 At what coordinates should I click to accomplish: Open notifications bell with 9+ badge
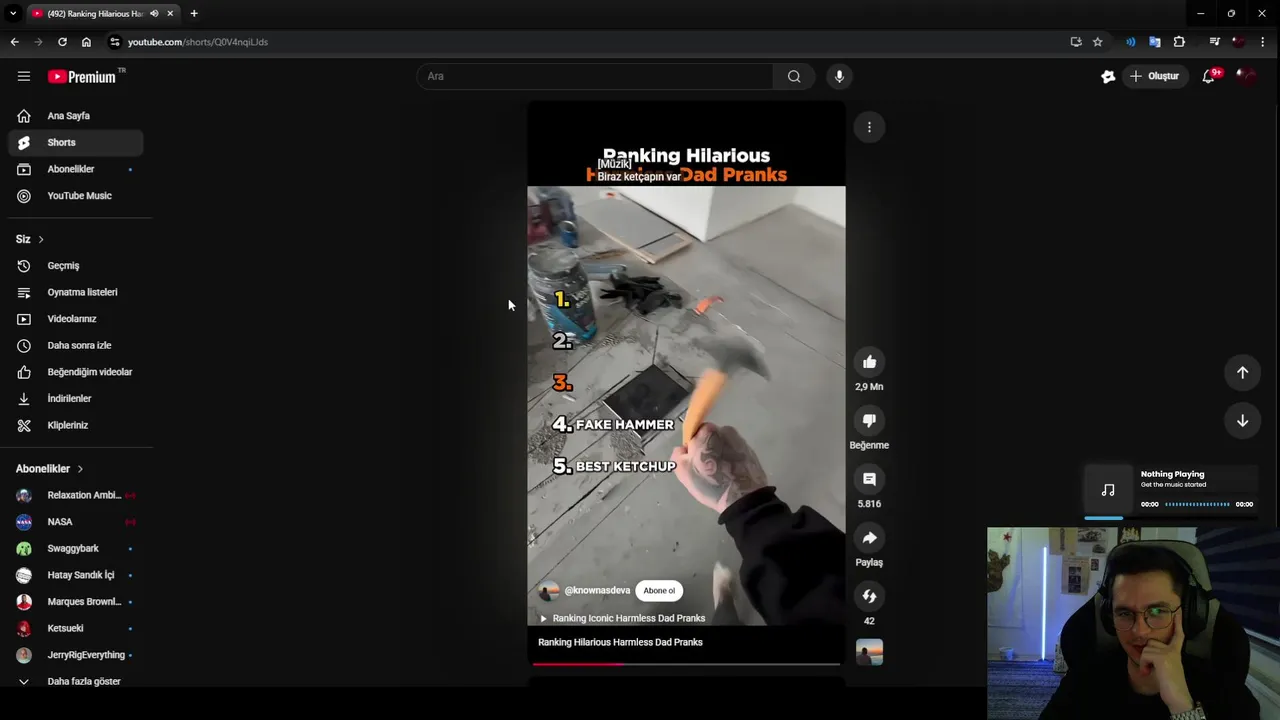(x=1209, y=76)
